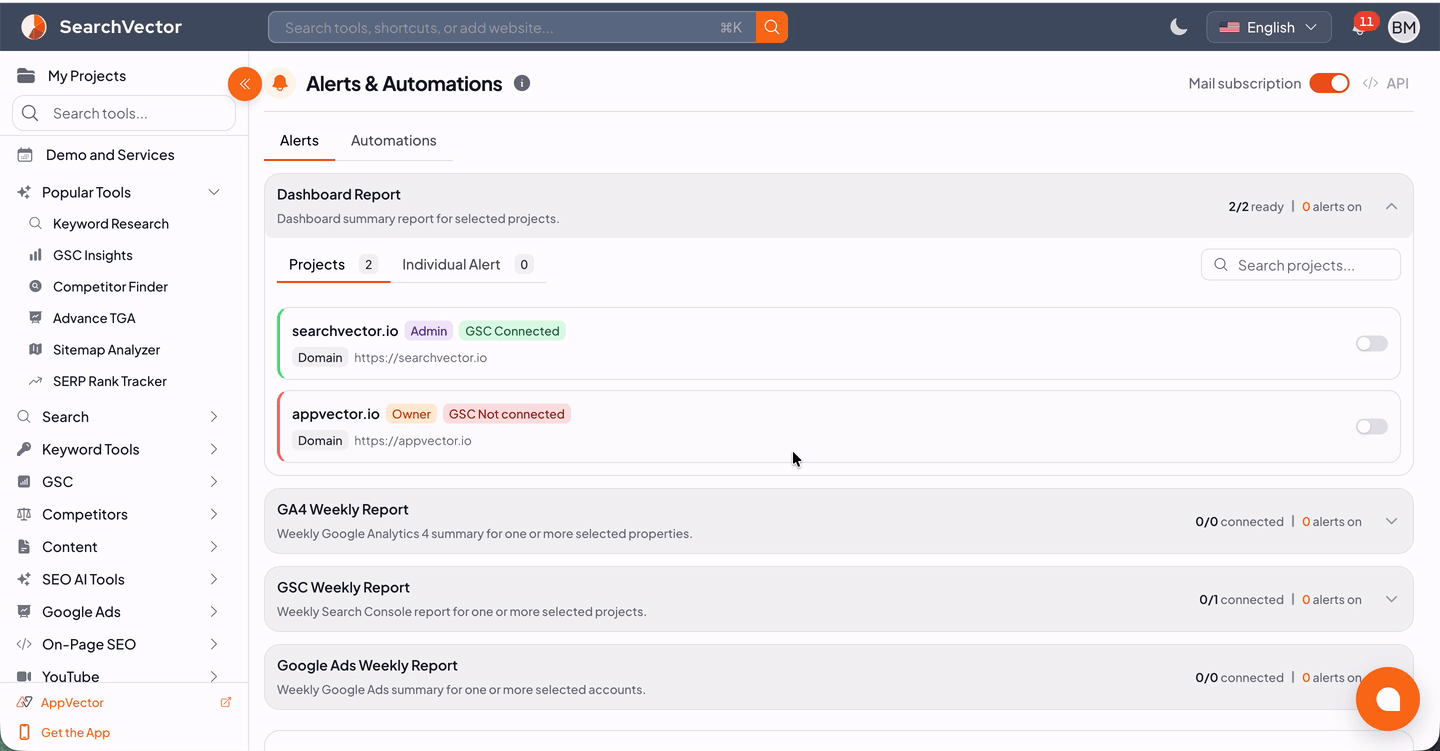The image size is (1440, 751).
Task: Click the GSC Connected badge
Action: point(512,331)
